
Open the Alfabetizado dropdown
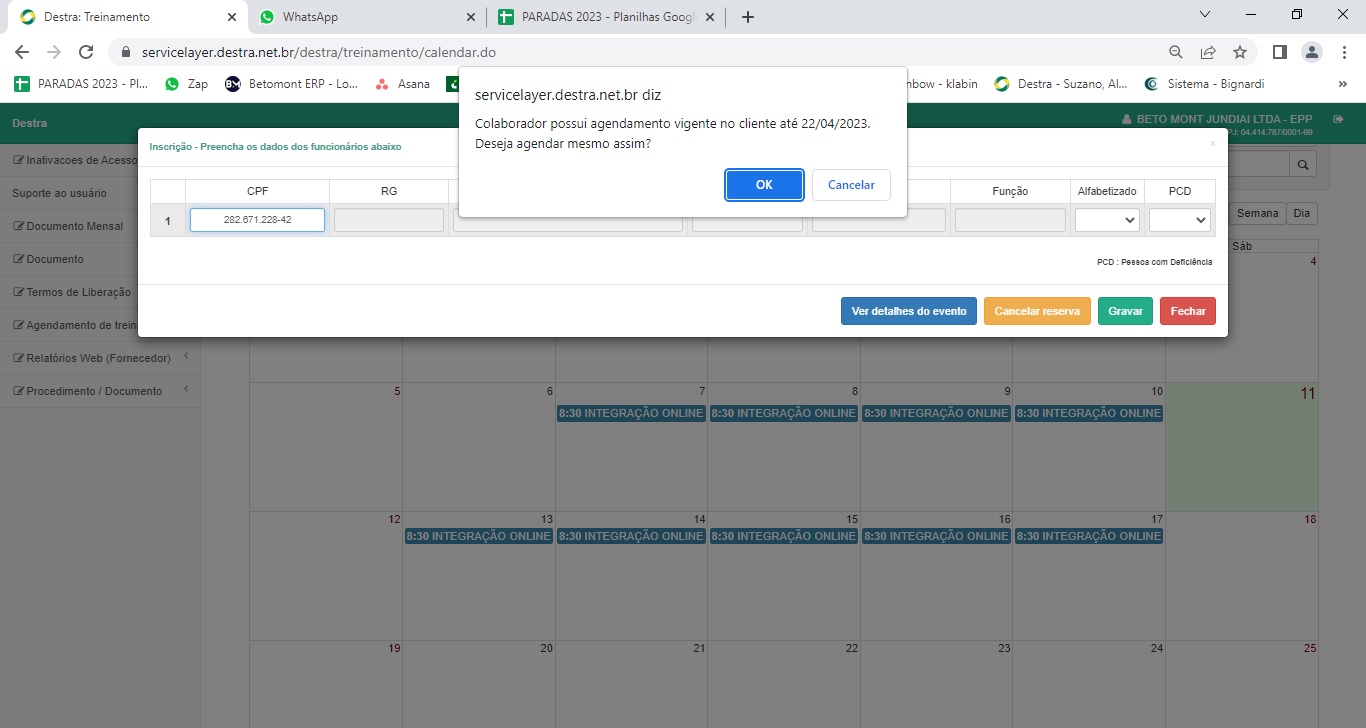tap(1107, 220)
